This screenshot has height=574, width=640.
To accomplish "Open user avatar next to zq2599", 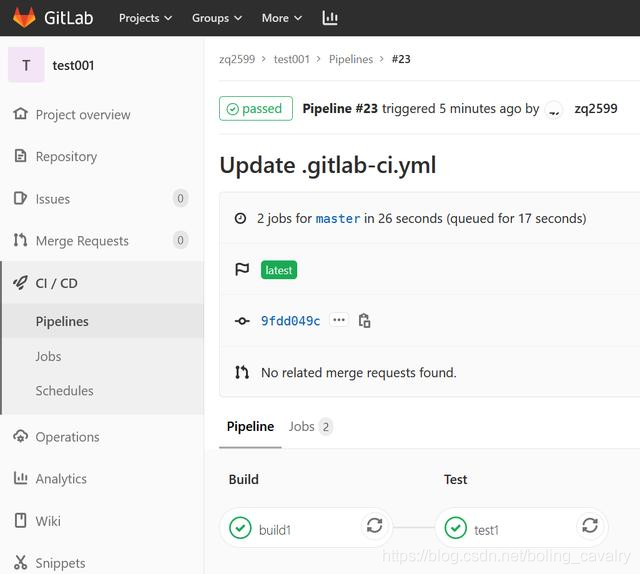I will click(x=554, y=109).
